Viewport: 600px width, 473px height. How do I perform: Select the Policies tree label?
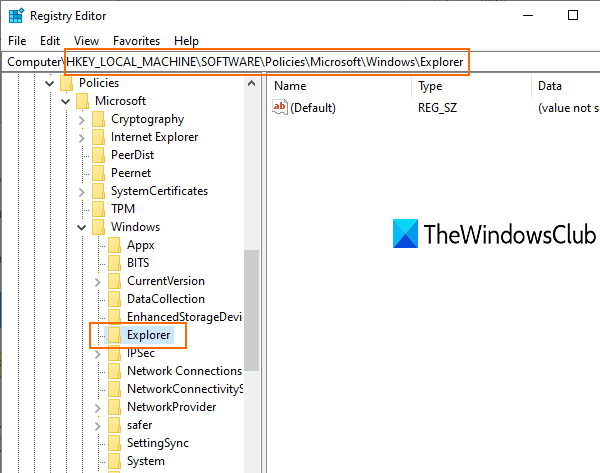pos(99,83)
